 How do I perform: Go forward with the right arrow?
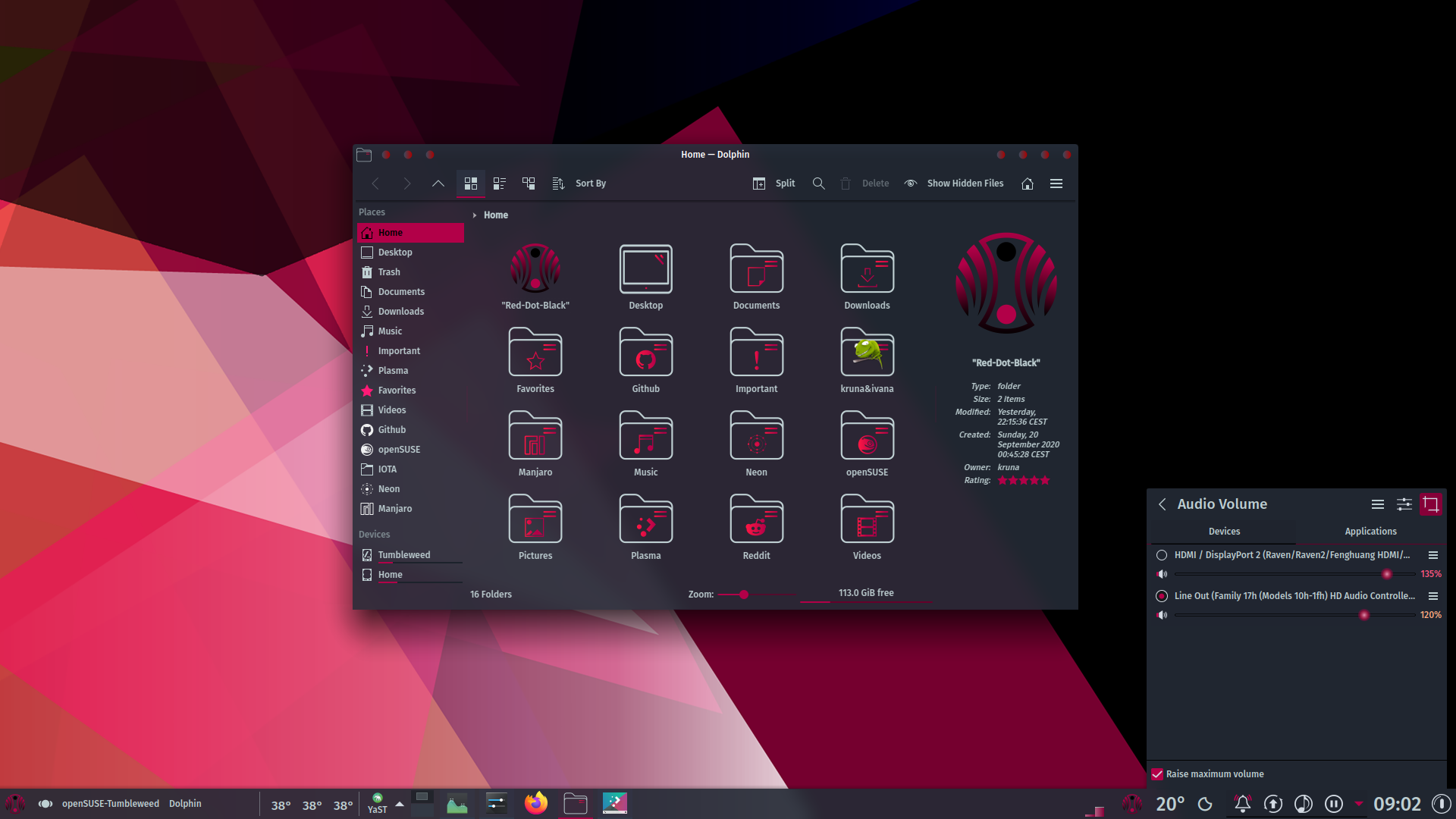point(407,184)
